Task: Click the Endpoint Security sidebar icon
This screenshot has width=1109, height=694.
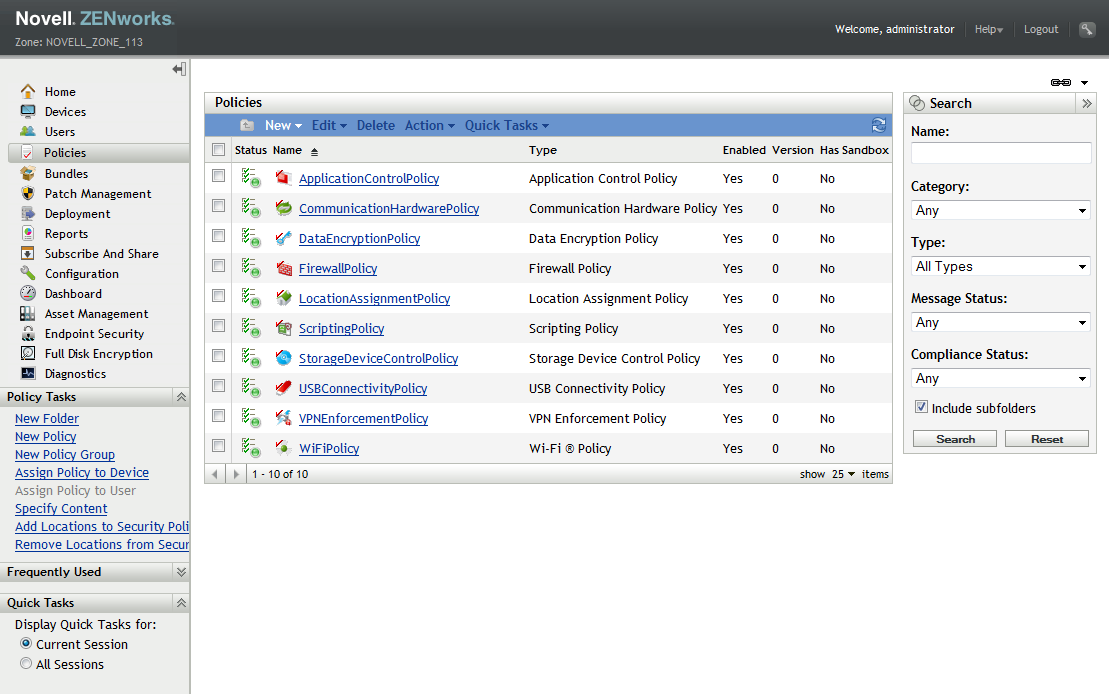Action: point(27,334)
